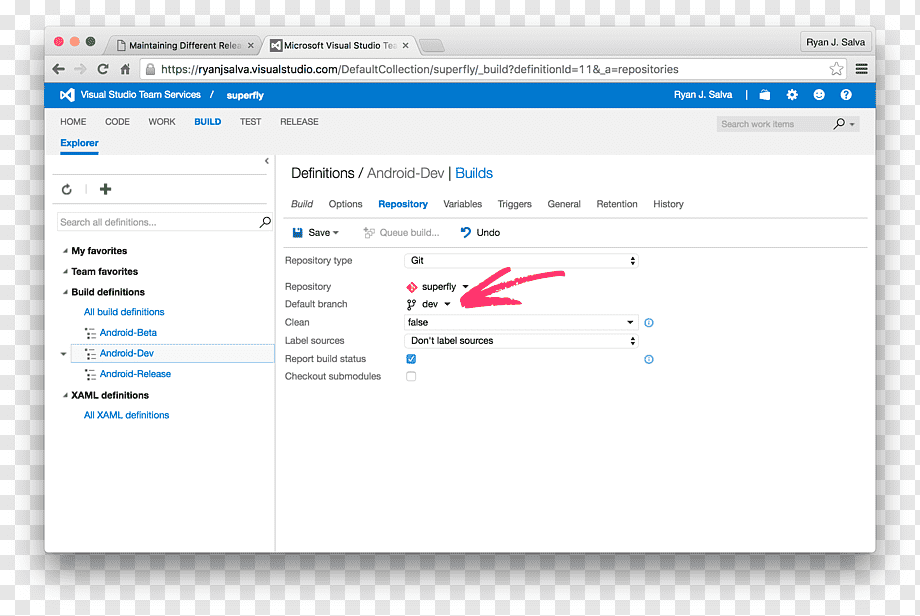Click the Save disk icon
The image size is (920, 616).
point(297,232)
